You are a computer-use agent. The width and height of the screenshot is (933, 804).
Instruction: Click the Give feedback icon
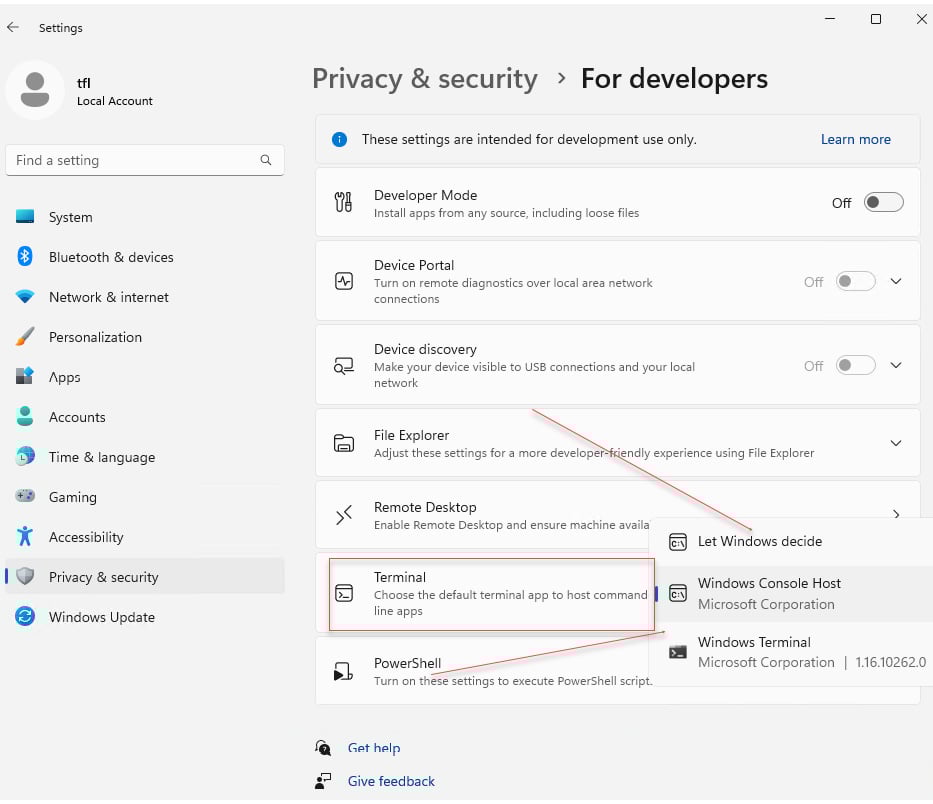323,781
